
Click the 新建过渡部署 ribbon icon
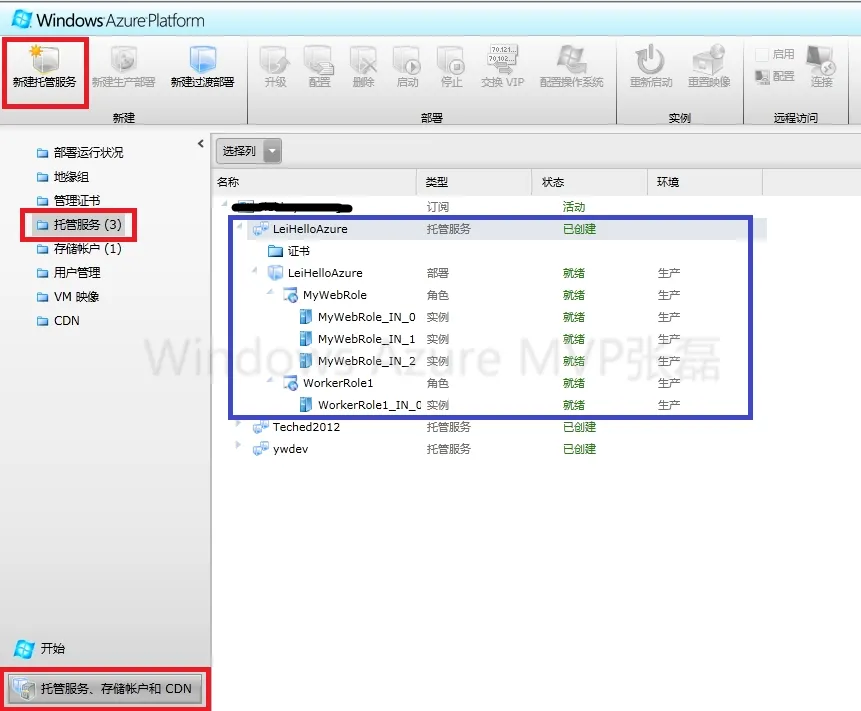pyautogui.click(x=202, y=59)
